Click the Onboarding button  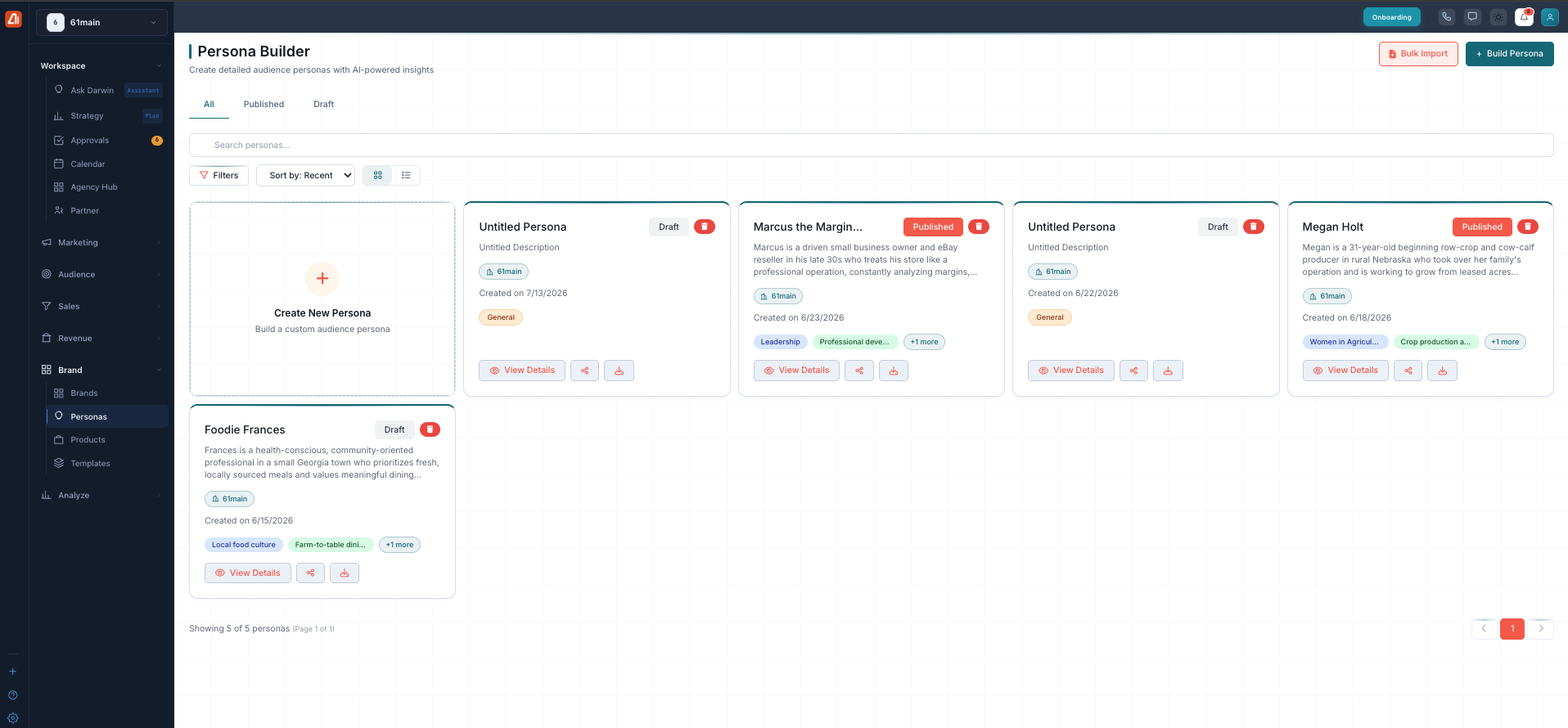click(x=1391, y=17)
